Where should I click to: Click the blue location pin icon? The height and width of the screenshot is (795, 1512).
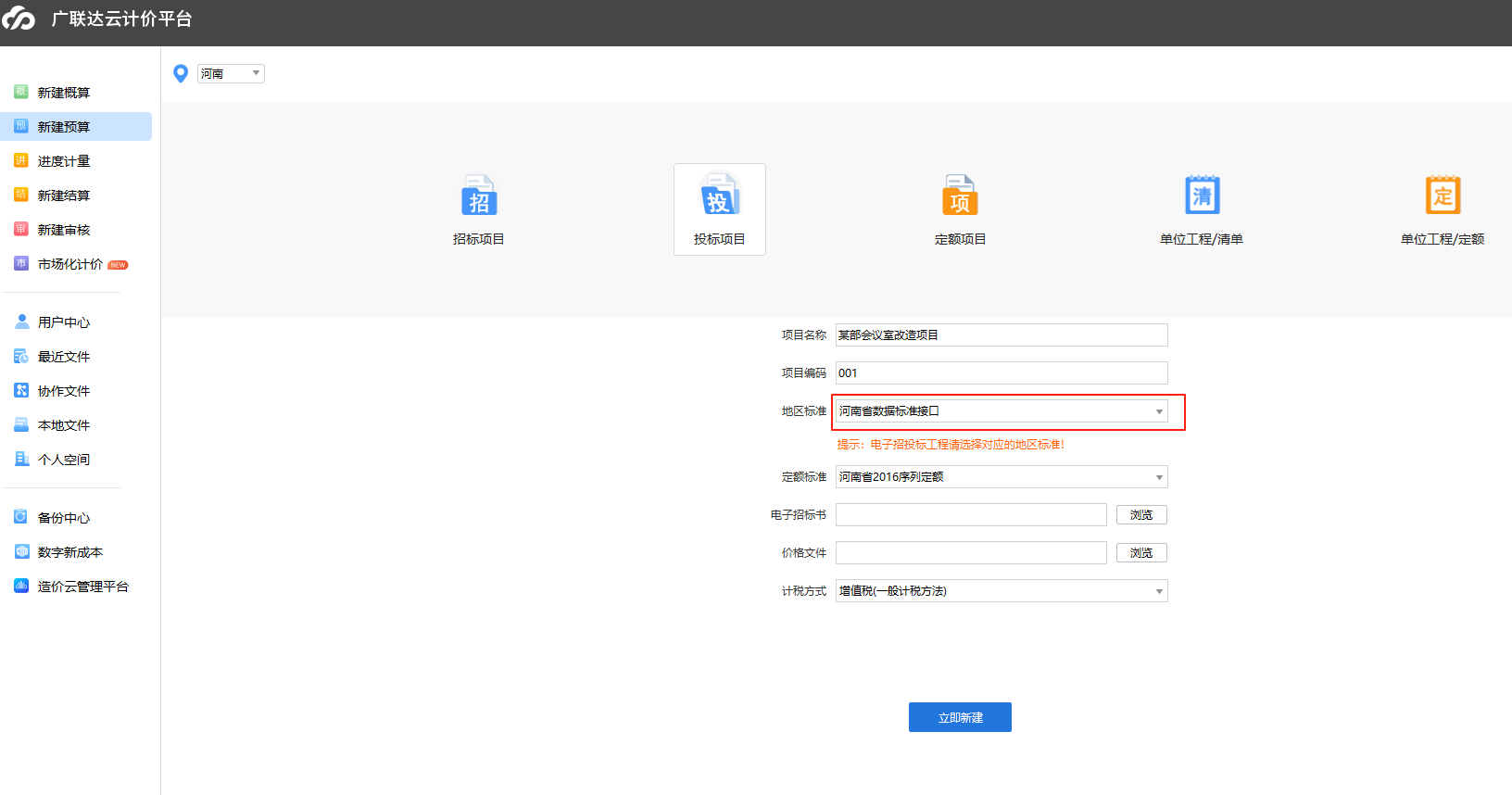[181, 73]
